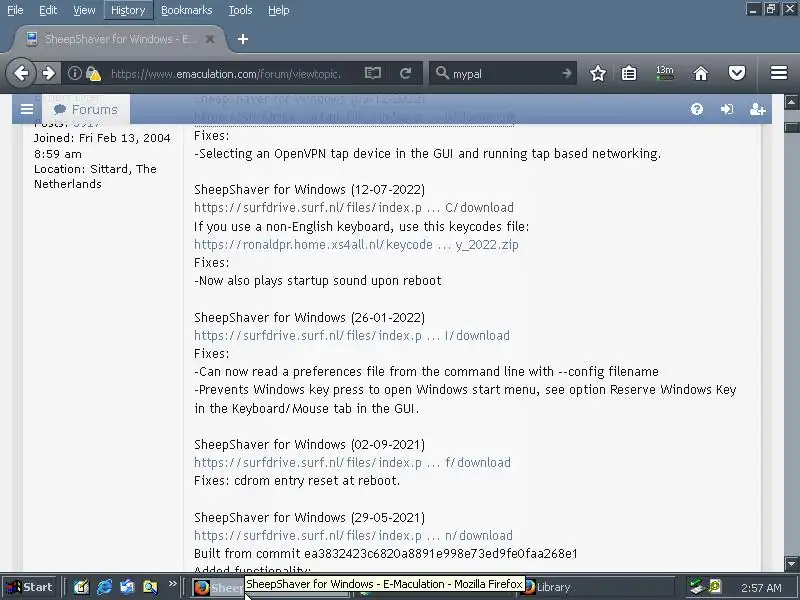Image resolution: width=800 pixels, height=600 pixels.
Task: Select the SheepShaver for Windows browser tab
Action: pos(120,39)
